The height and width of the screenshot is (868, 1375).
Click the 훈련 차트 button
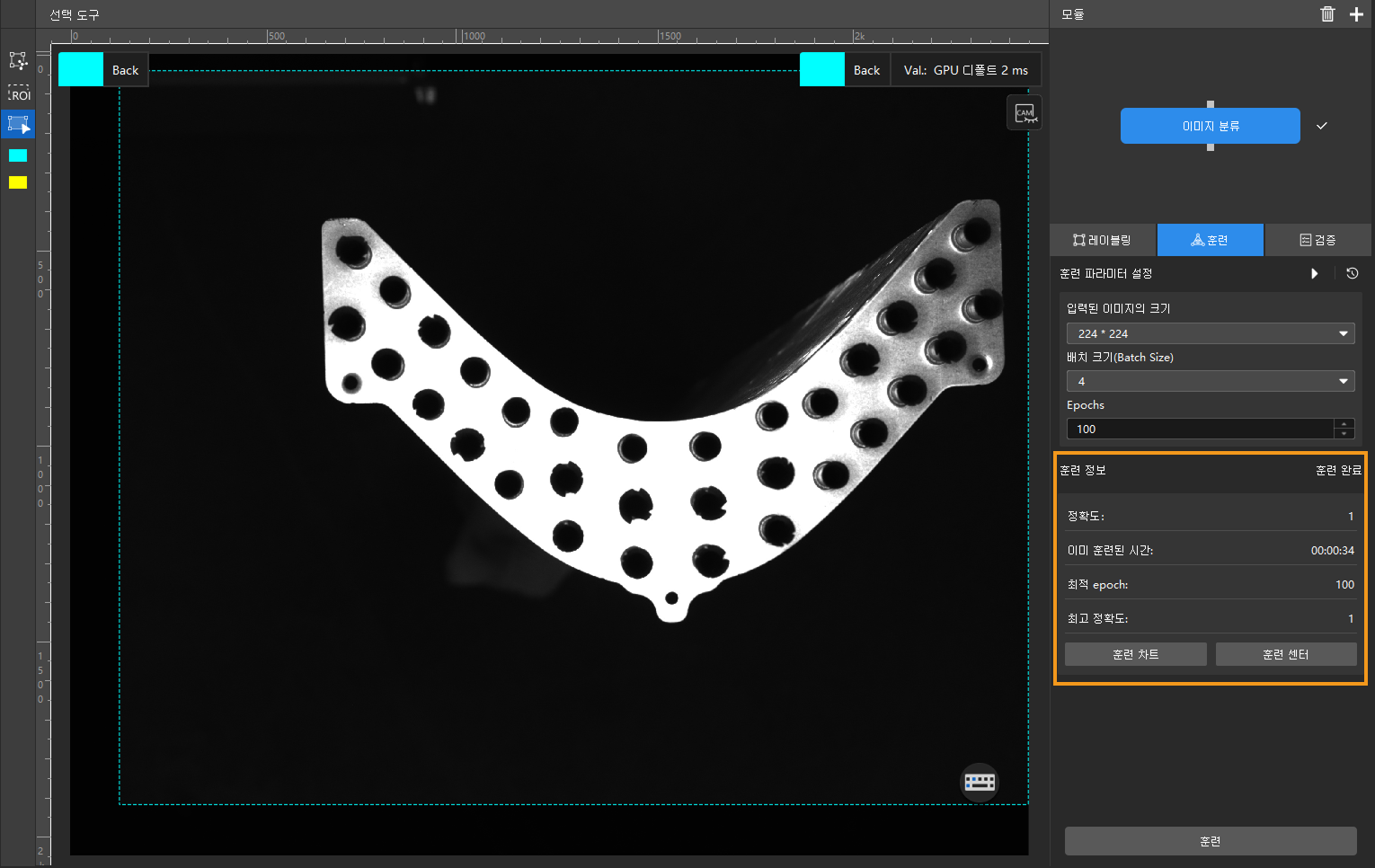point(1135,654)
